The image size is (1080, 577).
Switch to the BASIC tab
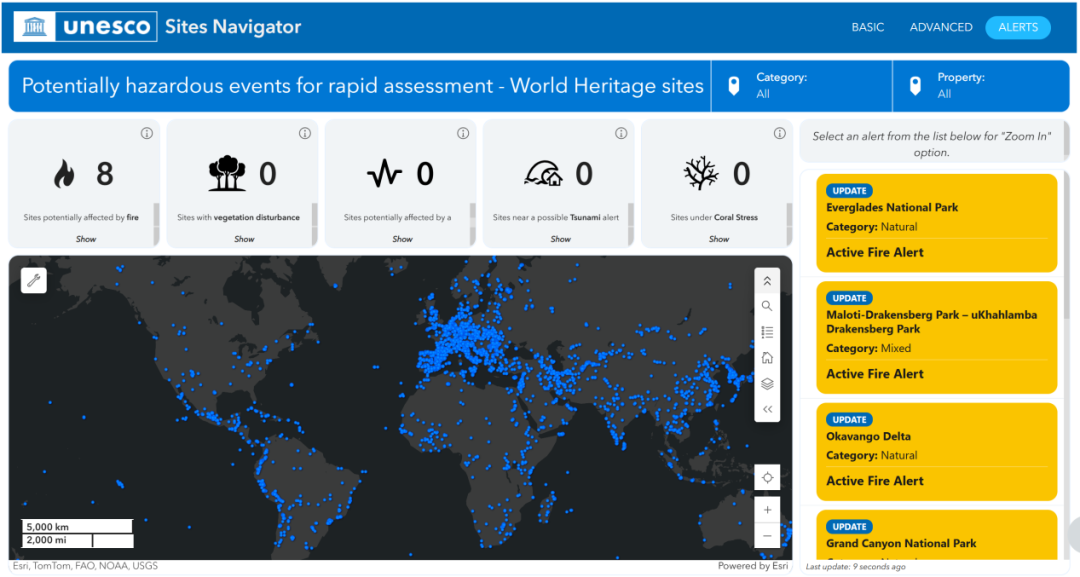867,27
